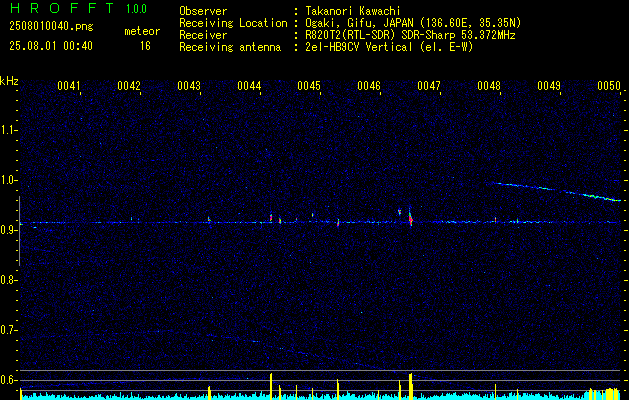This screenshot has width=629, height=400.
Task: Click the meteor label
Action: tap(142, 31)
